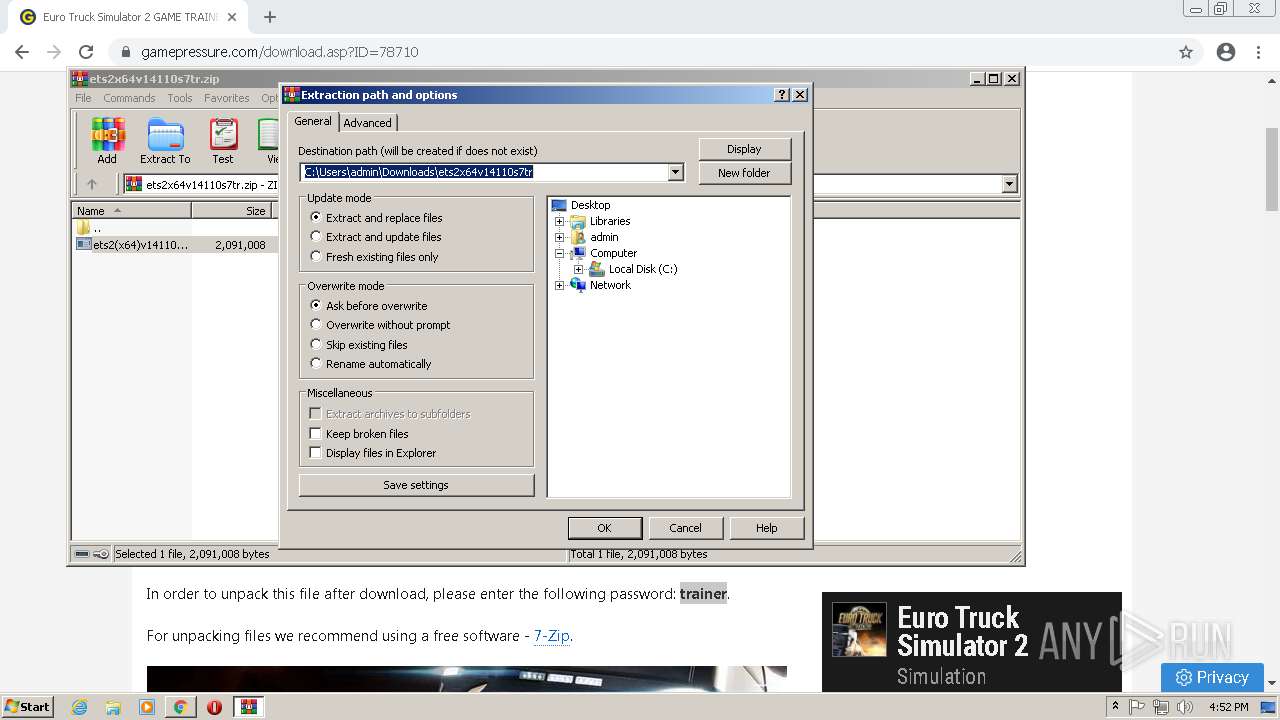Select Extract and replace files
Viewport: 1280px width, 720px height.
(x=316, y=217)
